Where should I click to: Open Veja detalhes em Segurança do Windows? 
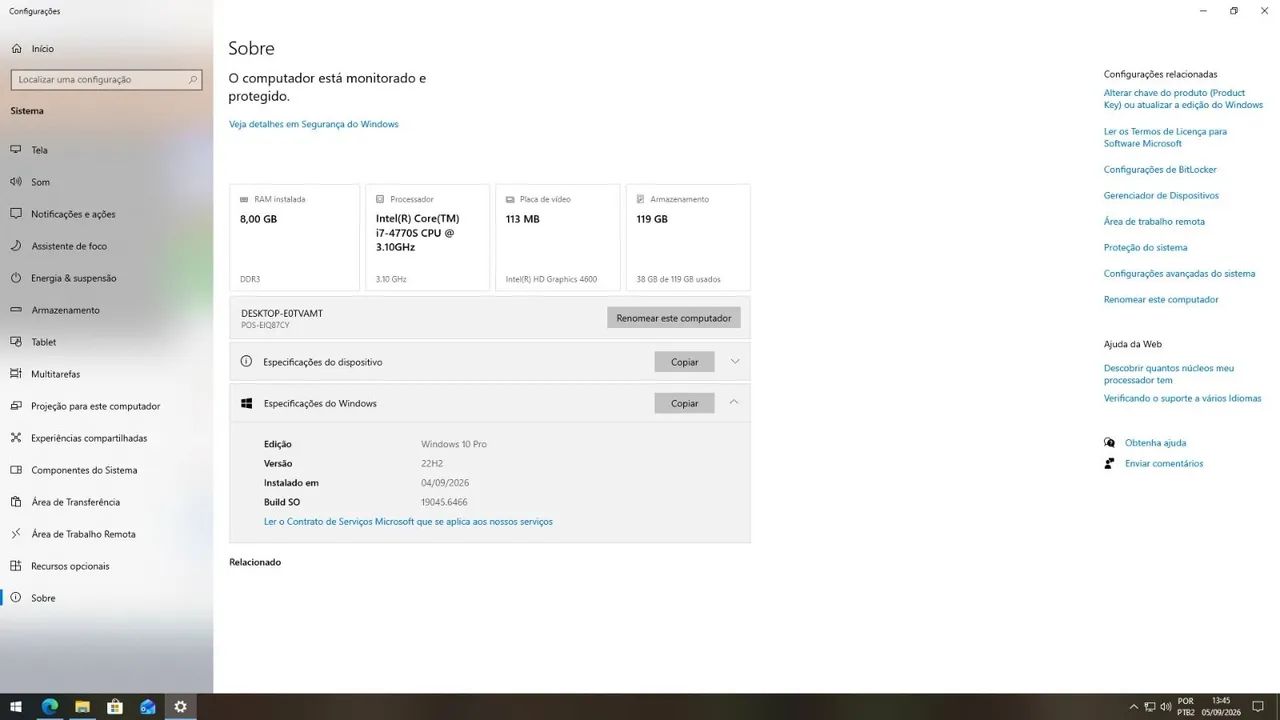point(314,124)
